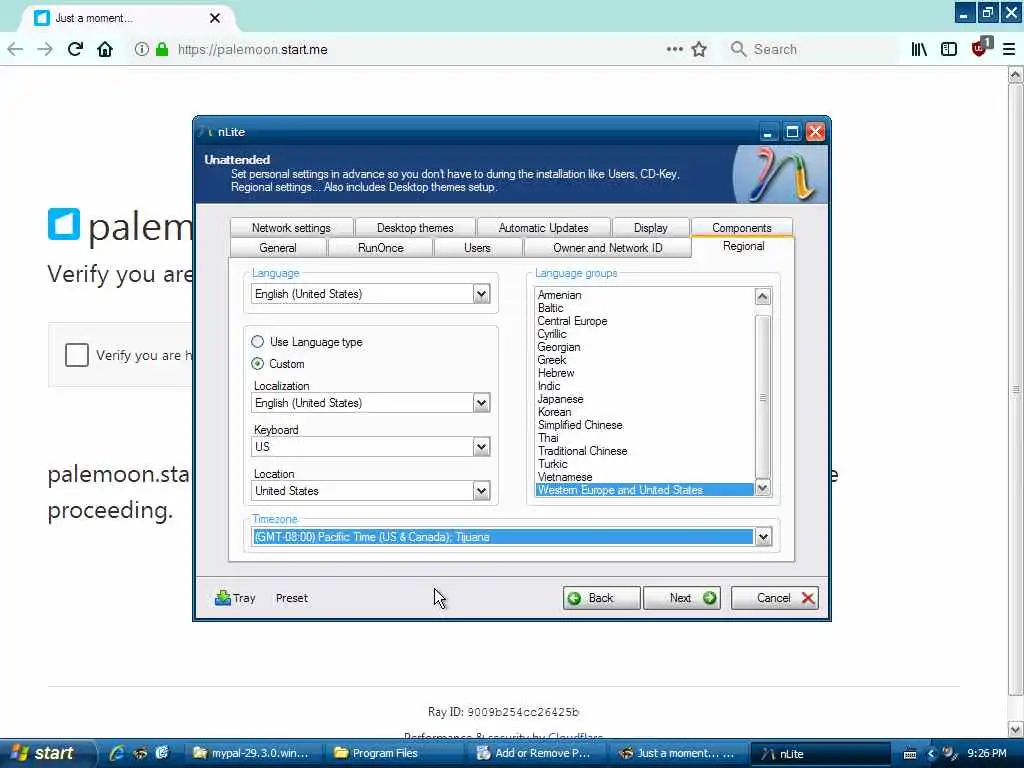Viewport: 1024px width, 768px height.
Task: Bookmark this page with star icon
Action: pos(699,49)
